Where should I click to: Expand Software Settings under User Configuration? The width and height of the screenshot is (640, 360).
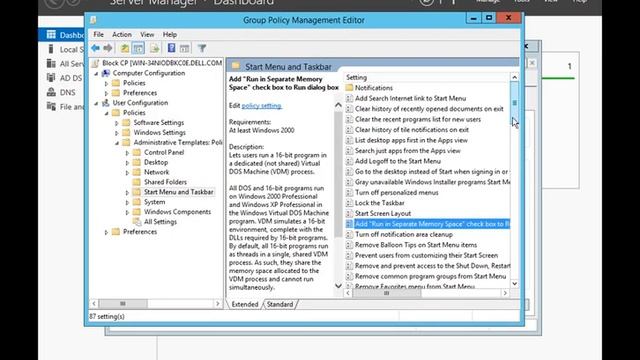(x=117, y=123)
